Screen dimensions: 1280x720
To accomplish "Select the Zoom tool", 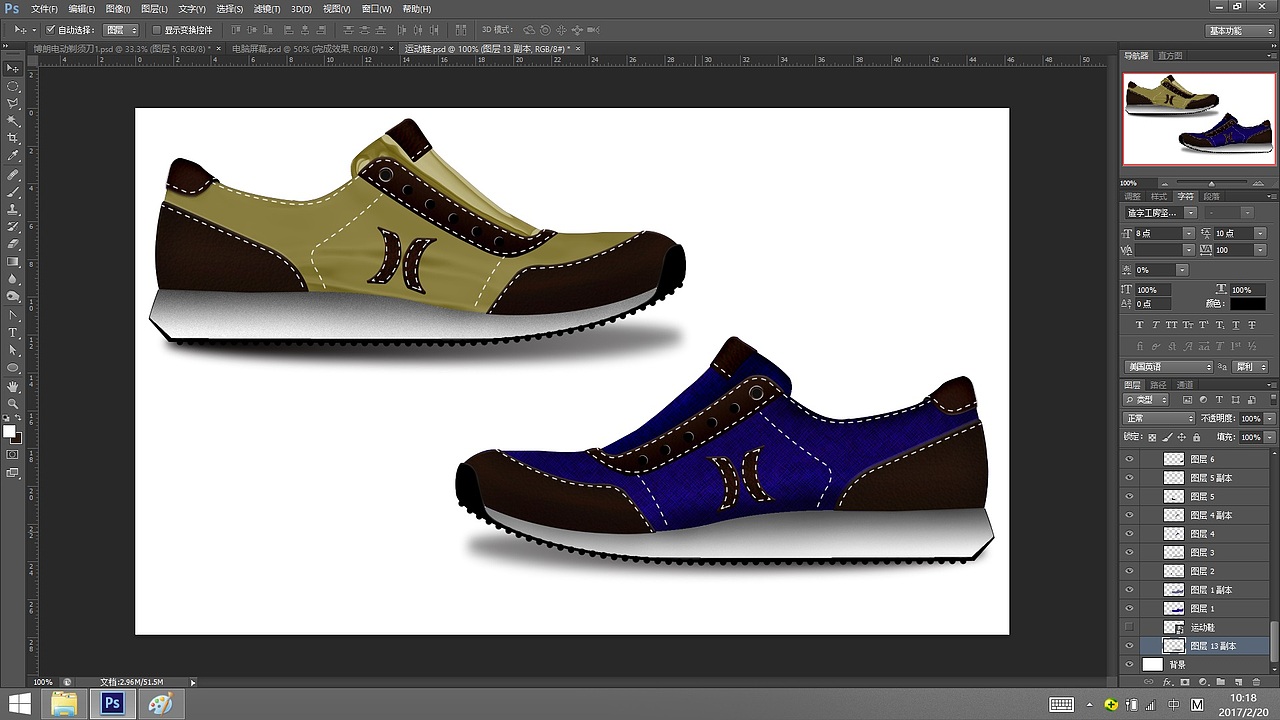I will [x=13, y=403].
